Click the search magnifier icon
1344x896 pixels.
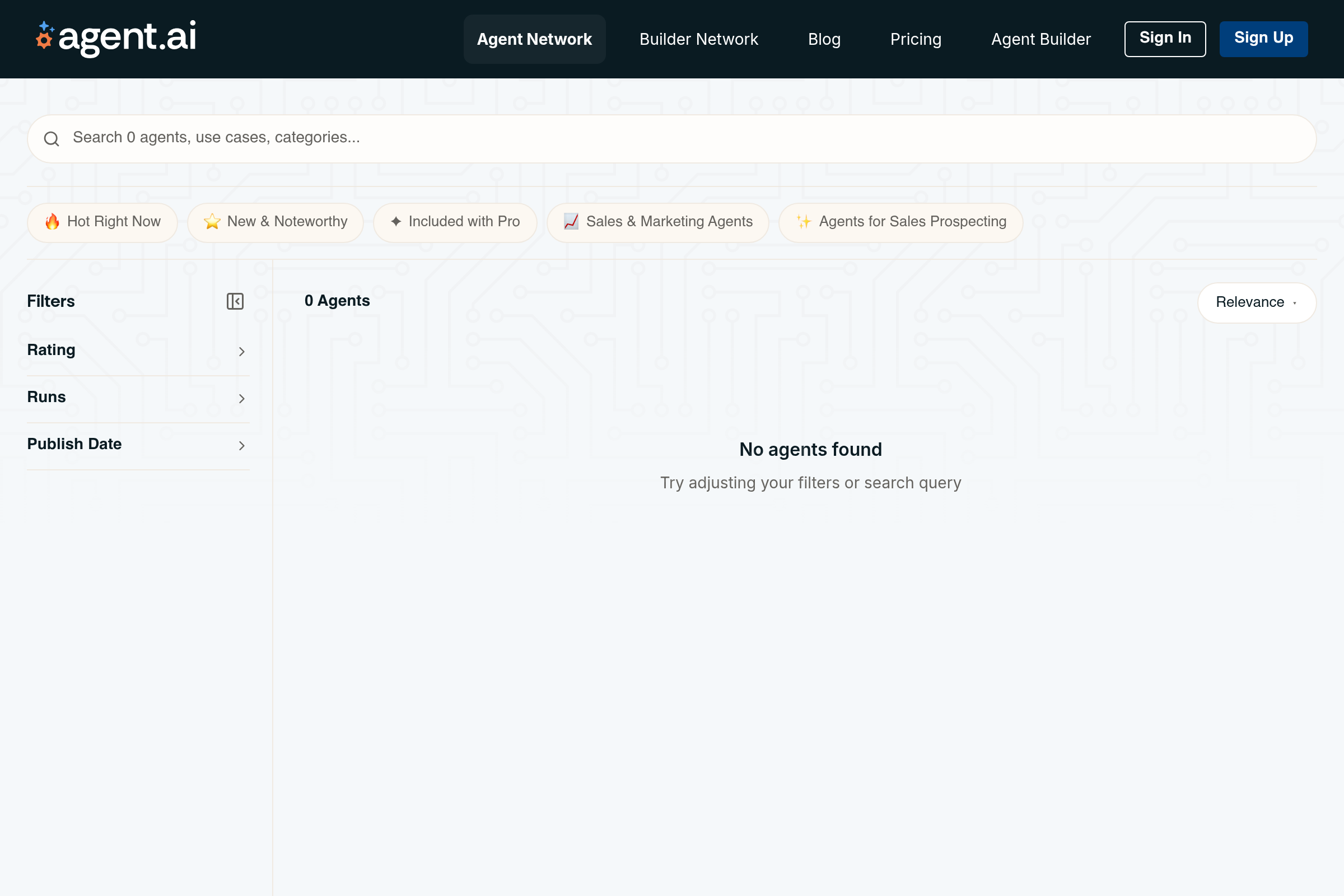tap(52, 139)
